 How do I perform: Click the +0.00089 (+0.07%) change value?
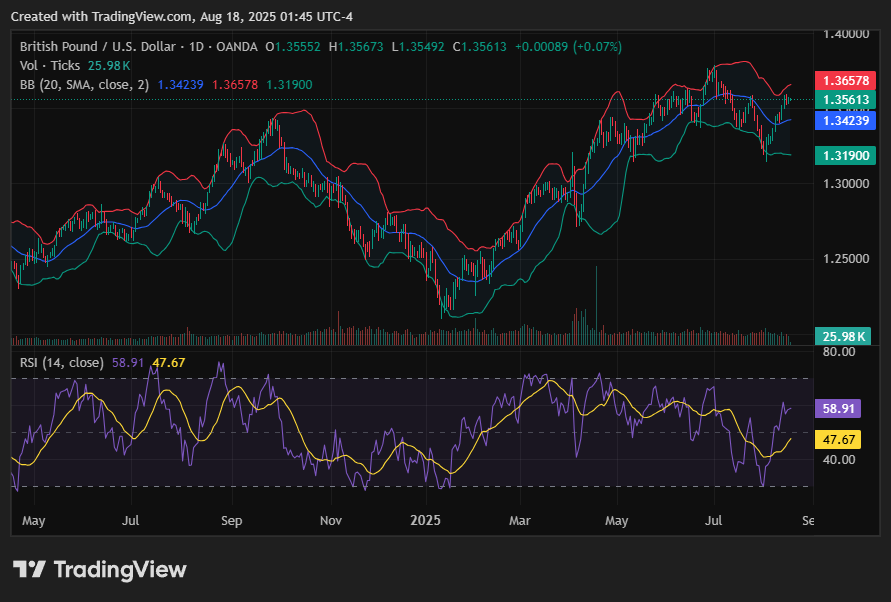click(x=568, y=47)
